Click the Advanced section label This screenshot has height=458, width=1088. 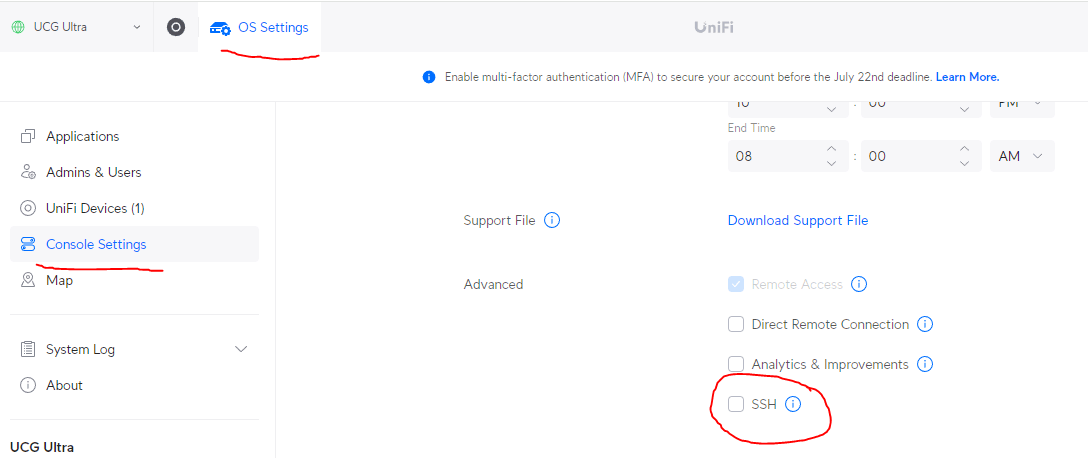tap(493, 285)
